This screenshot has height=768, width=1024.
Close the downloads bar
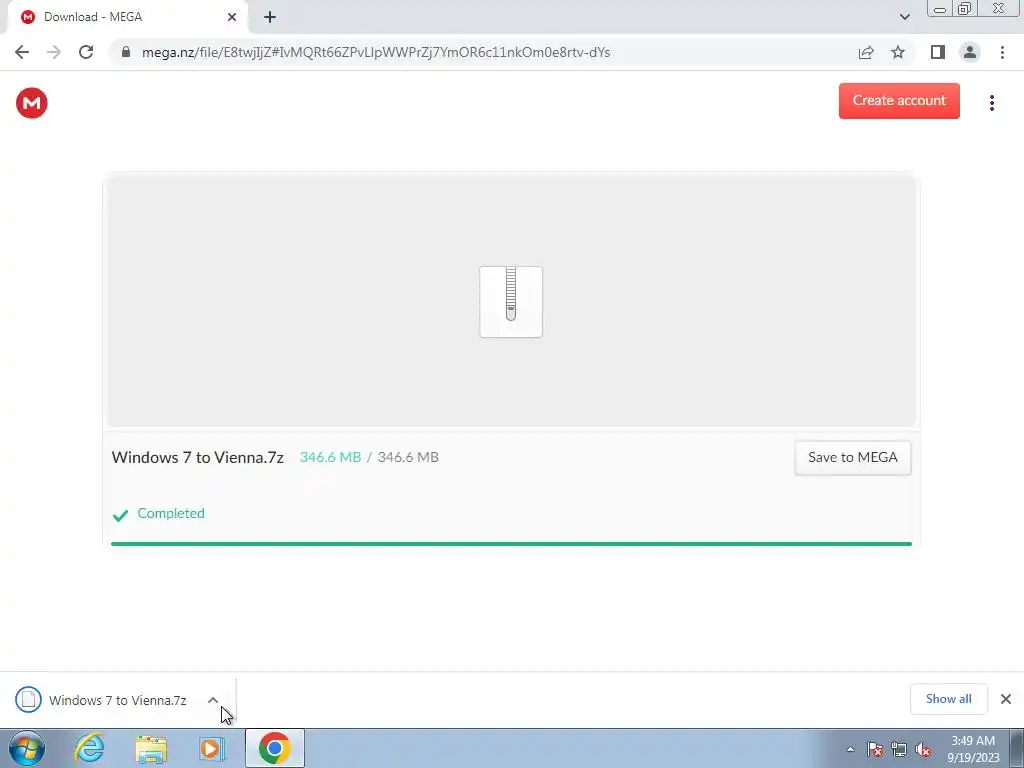pos(1006,699)
